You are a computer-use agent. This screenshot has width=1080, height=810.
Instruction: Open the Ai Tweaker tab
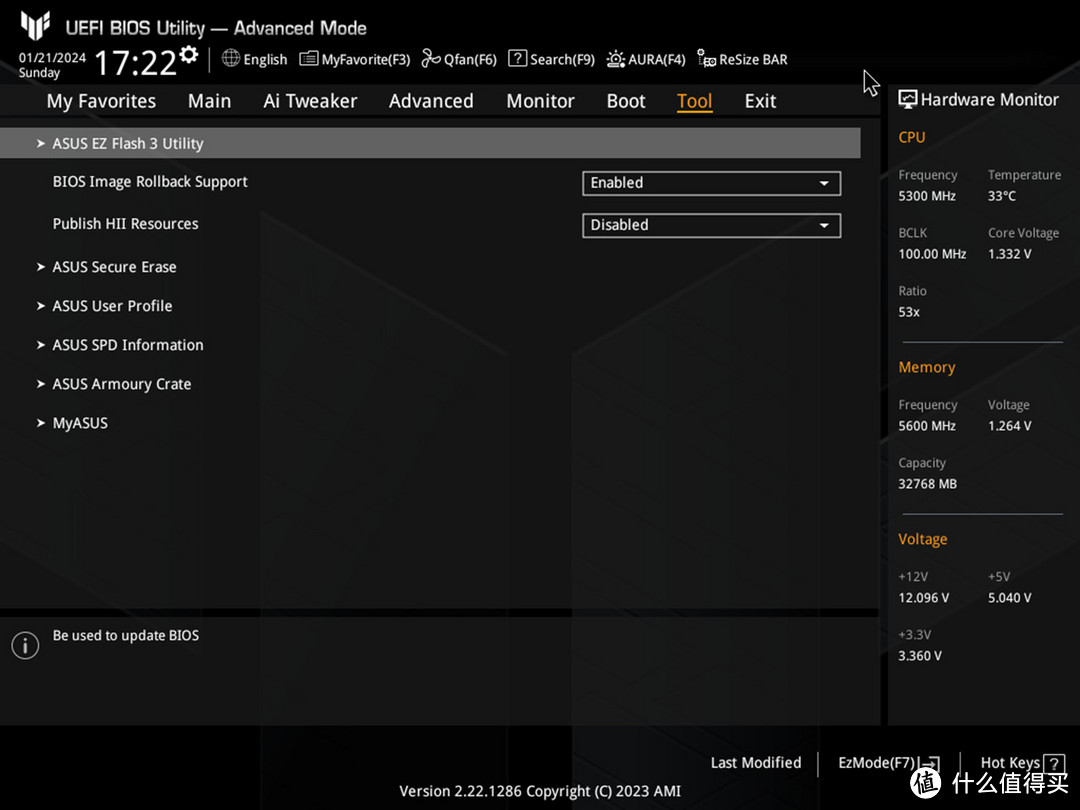pos(310,101)
